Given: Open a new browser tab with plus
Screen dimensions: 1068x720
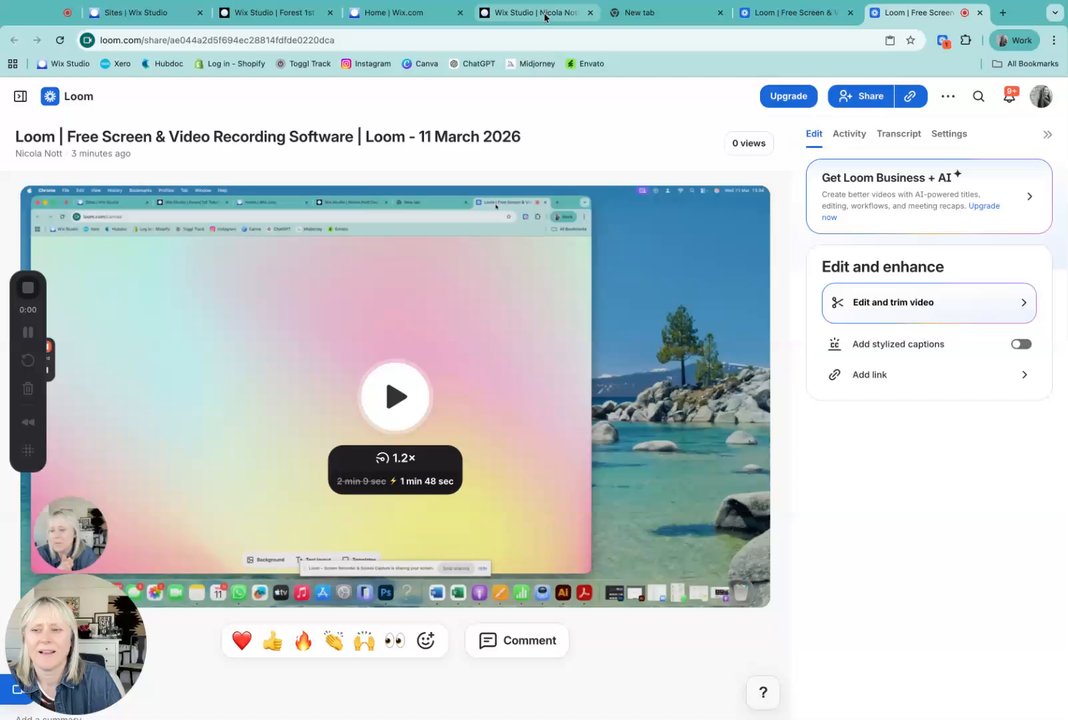Looking at the screenshot, I should pos(1003,12).
